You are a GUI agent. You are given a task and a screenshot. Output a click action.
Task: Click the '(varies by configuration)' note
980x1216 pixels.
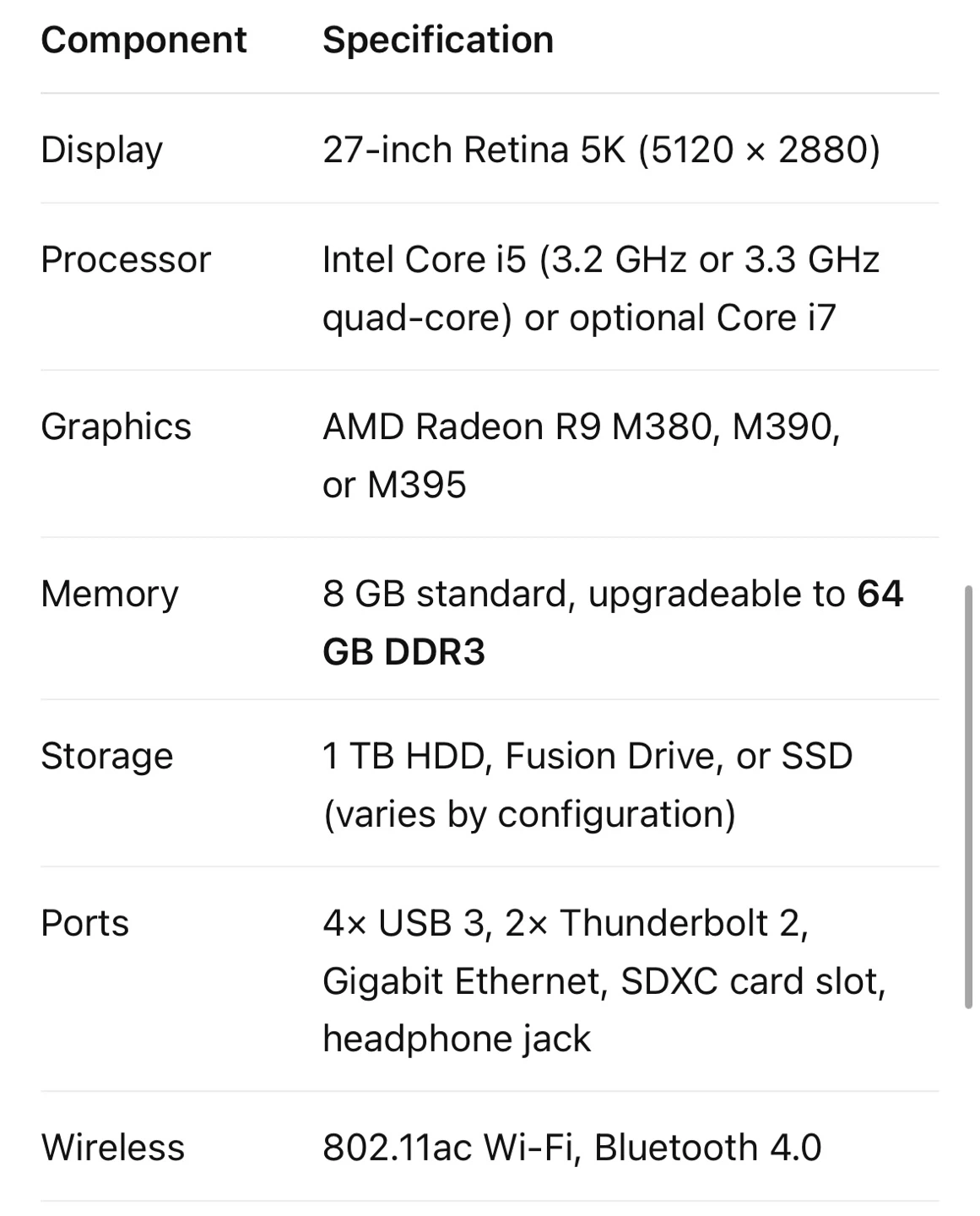[x=529, y=814]
